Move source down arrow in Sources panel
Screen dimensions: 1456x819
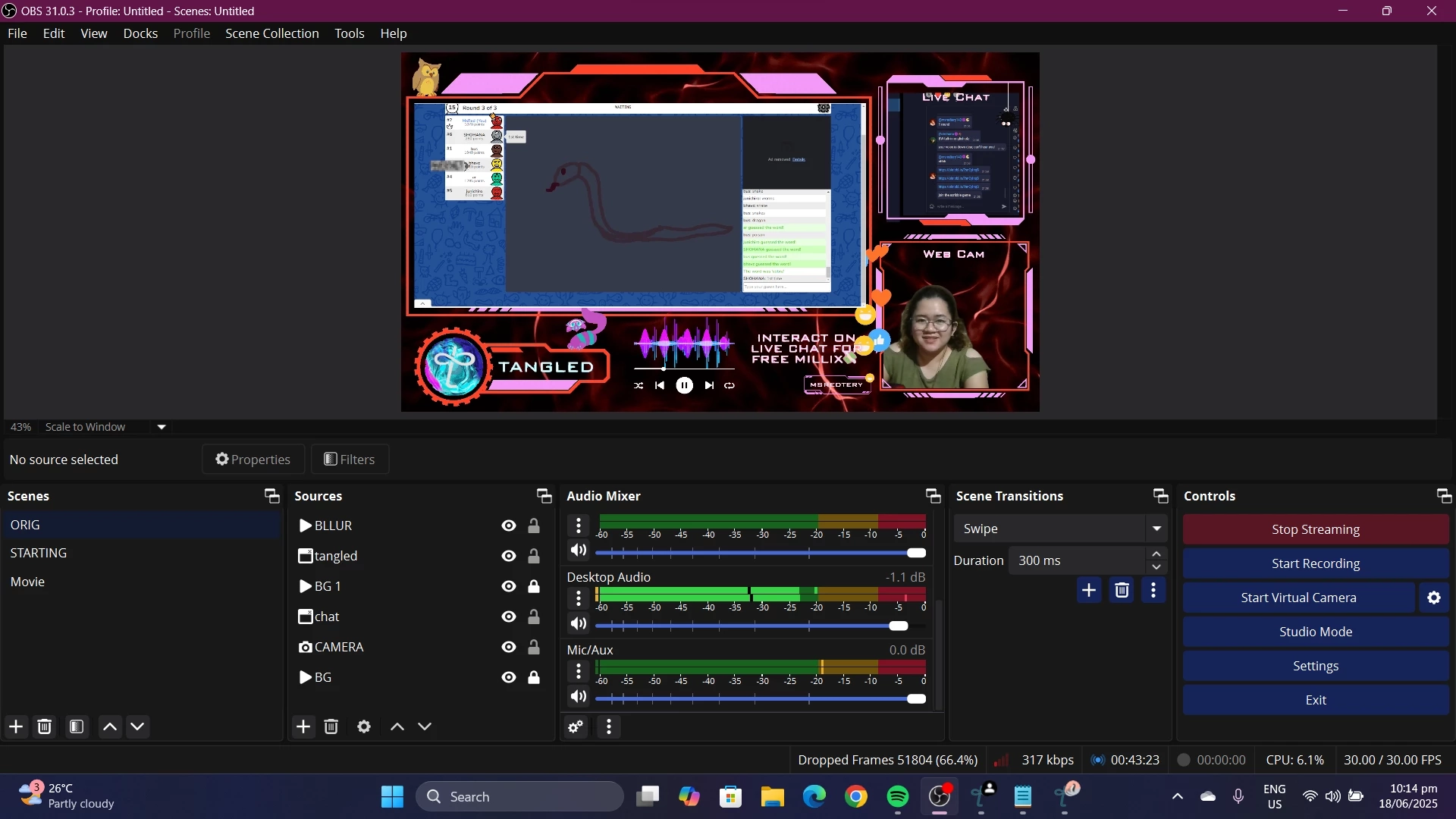point(425,726)
